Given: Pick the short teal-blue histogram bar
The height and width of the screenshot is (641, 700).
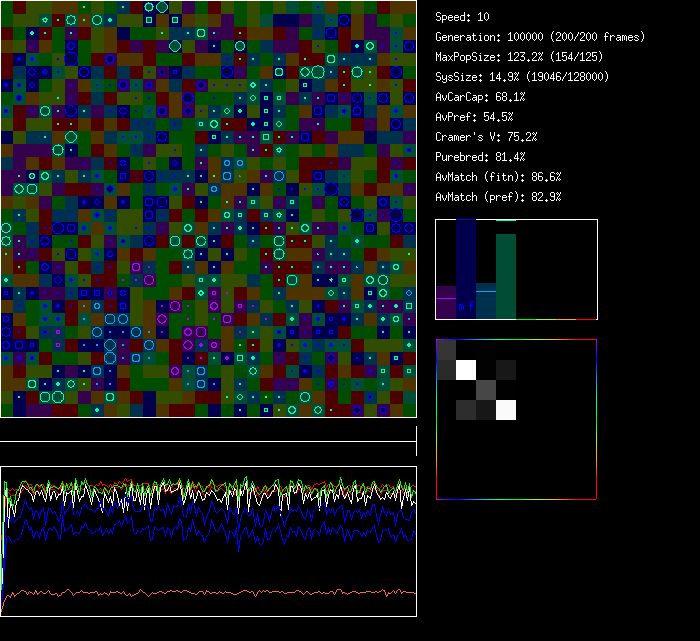Looking at the screenshot, I should 486,303.
